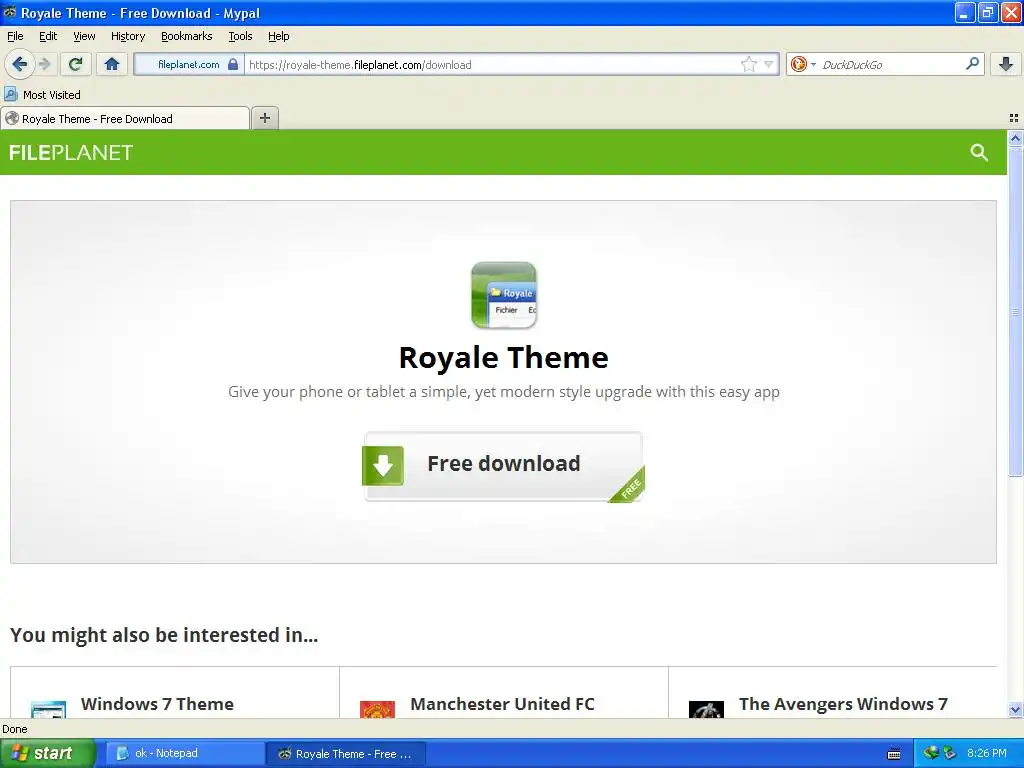Click the page scrollbar down arrow
This screenshot has height=768, width=1024.
pos(1015,709)
